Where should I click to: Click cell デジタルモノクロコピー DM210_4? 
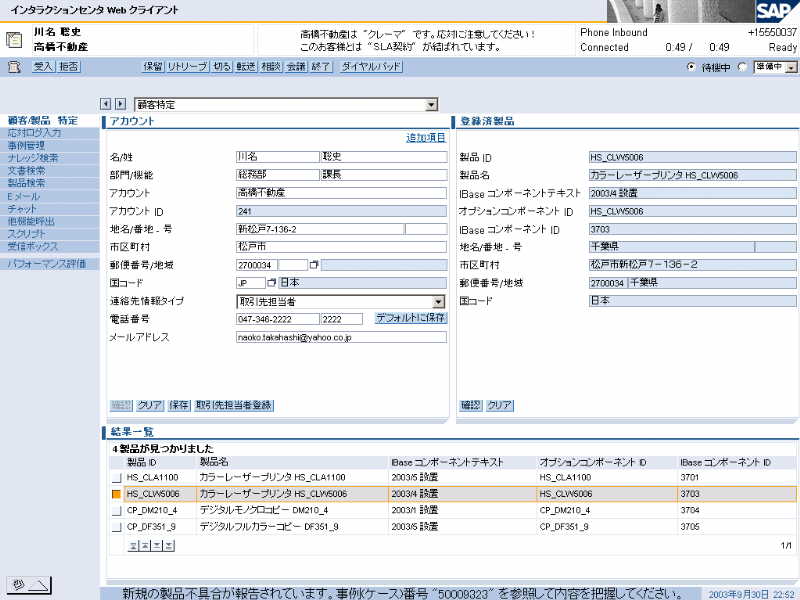292,510
